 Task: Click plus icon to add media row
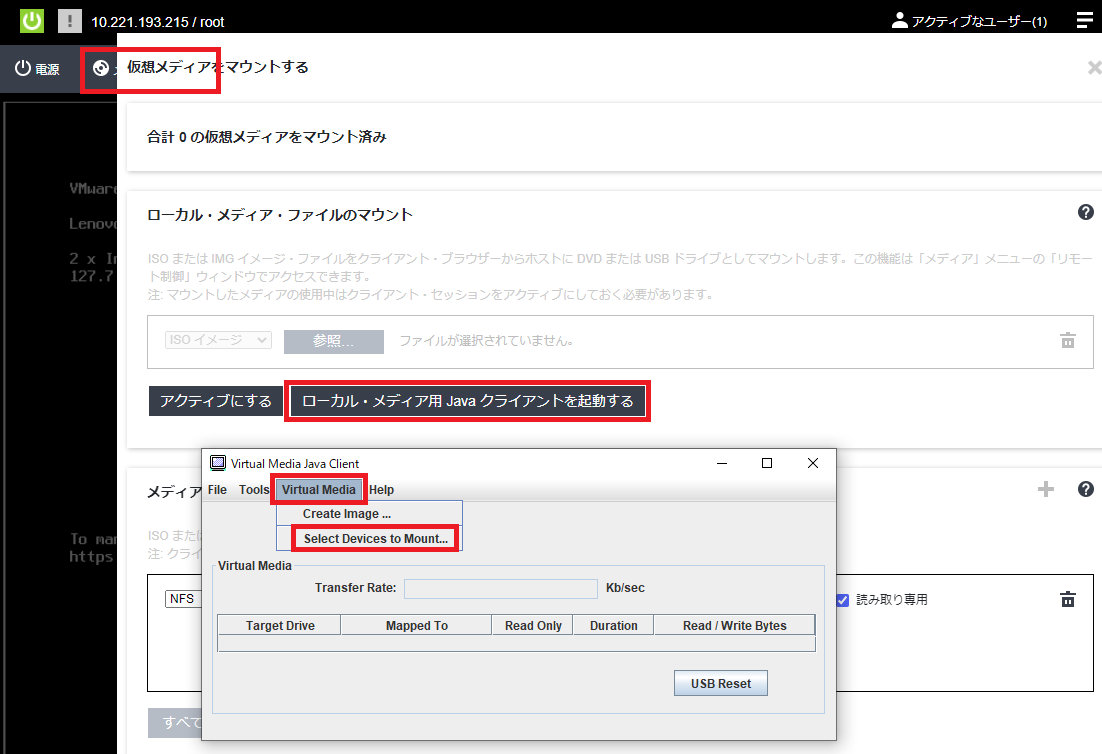1046,489
